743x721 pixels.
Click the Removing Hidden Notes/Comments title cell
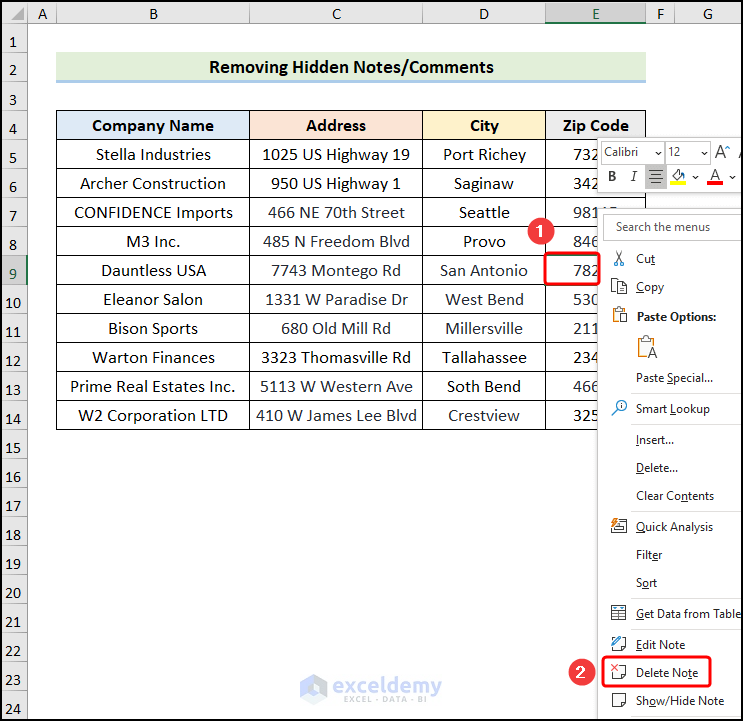point(351,67)
